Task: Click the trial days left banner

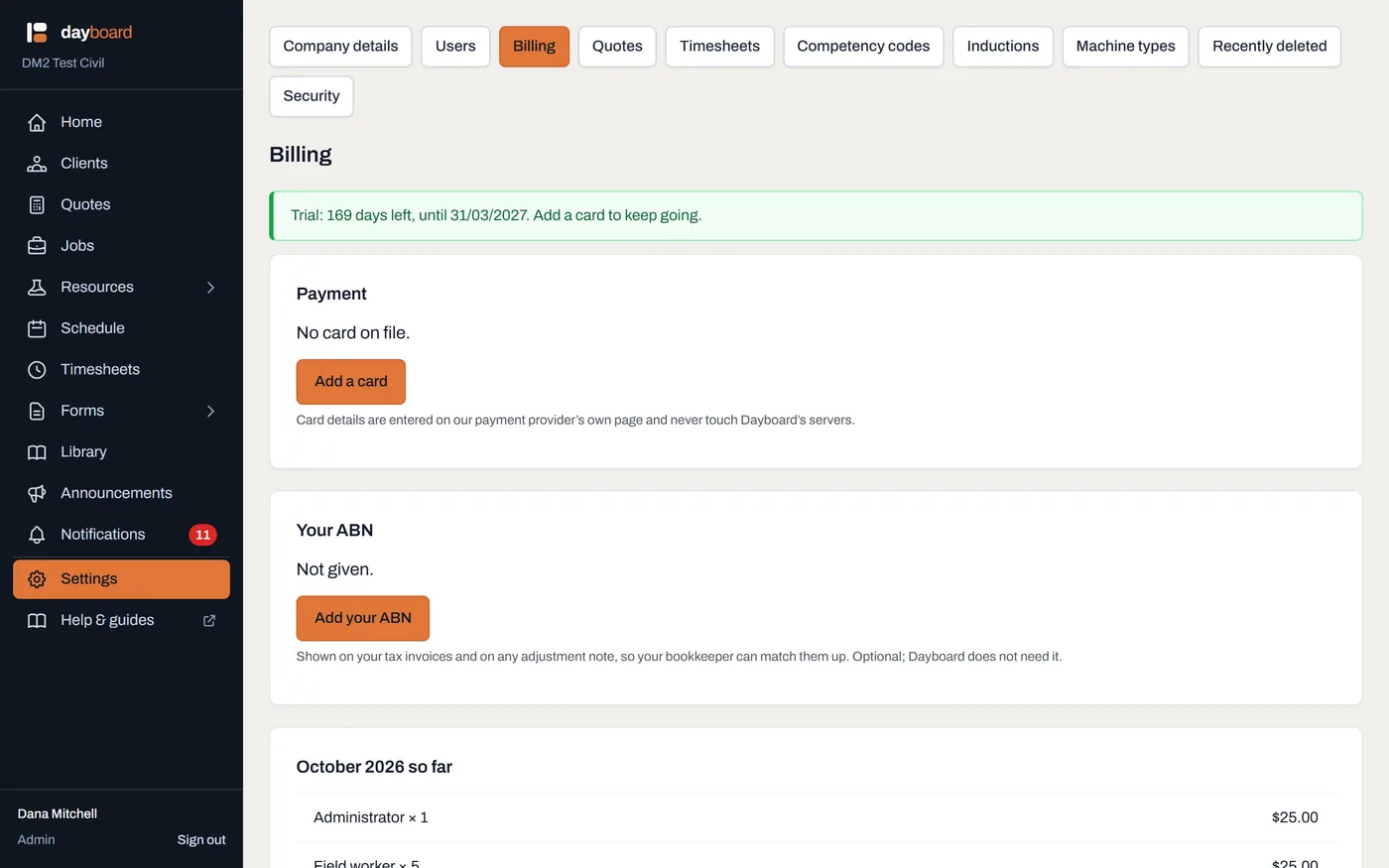Action: pyautogui.click(x=816, y=216)
